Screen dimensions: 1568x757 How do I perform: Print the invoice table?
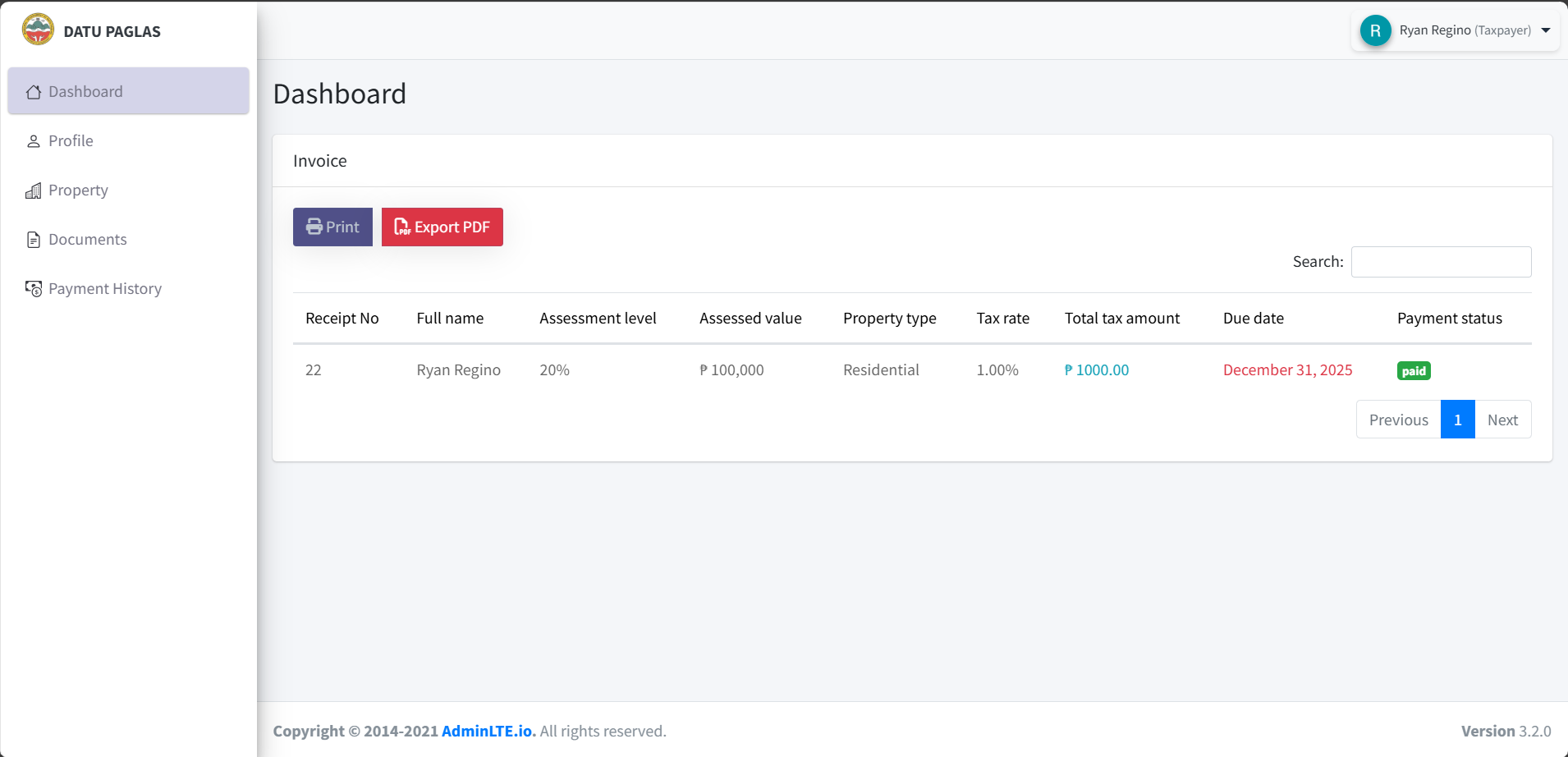pyautogui.click(x=332, y=227)
